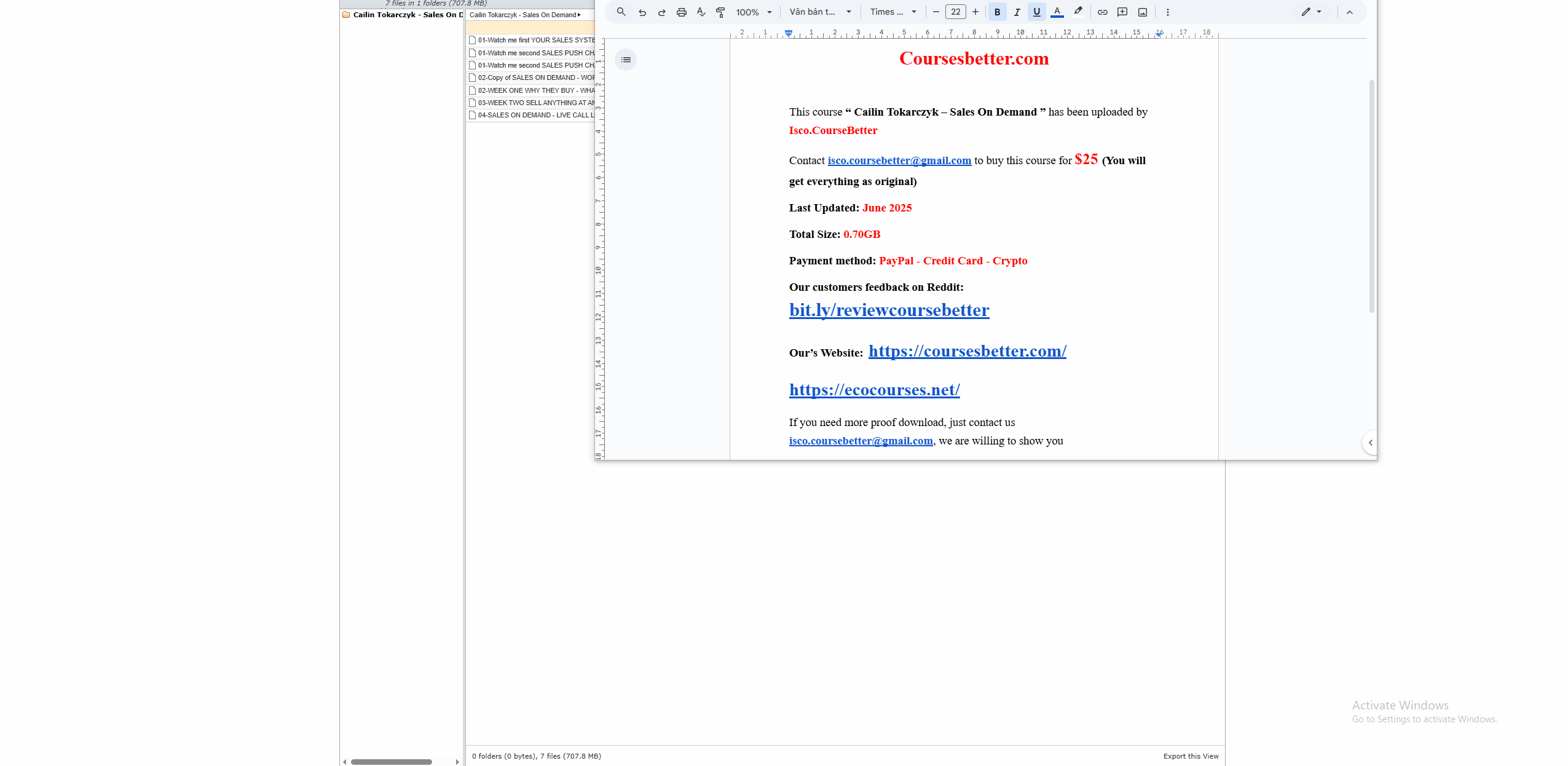Print the document via printer icon
Image resolution: width=1568 pixels, height=766 pixels.
pos(681,12)
